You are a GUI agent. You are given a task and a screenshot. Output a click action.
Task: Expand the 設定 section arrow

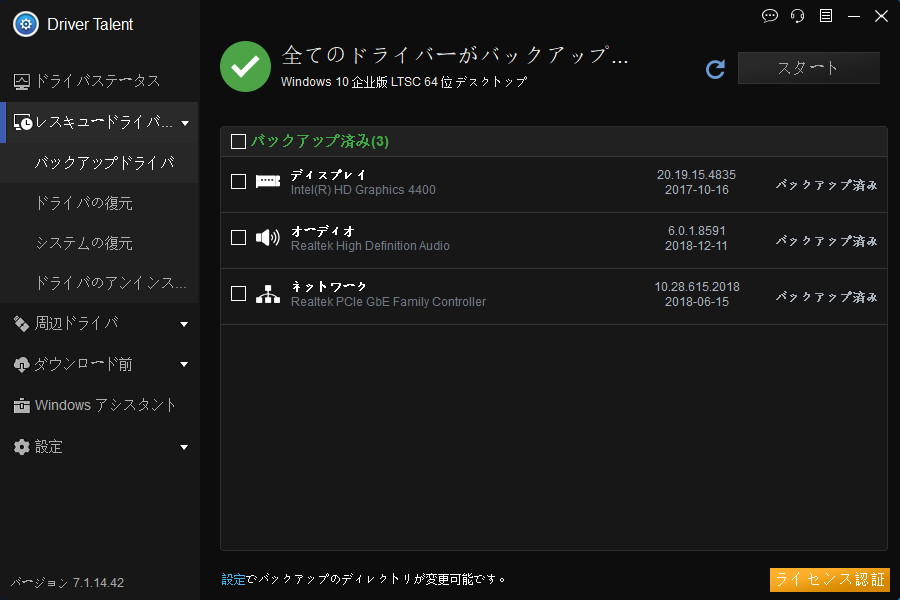click(184, 447)
